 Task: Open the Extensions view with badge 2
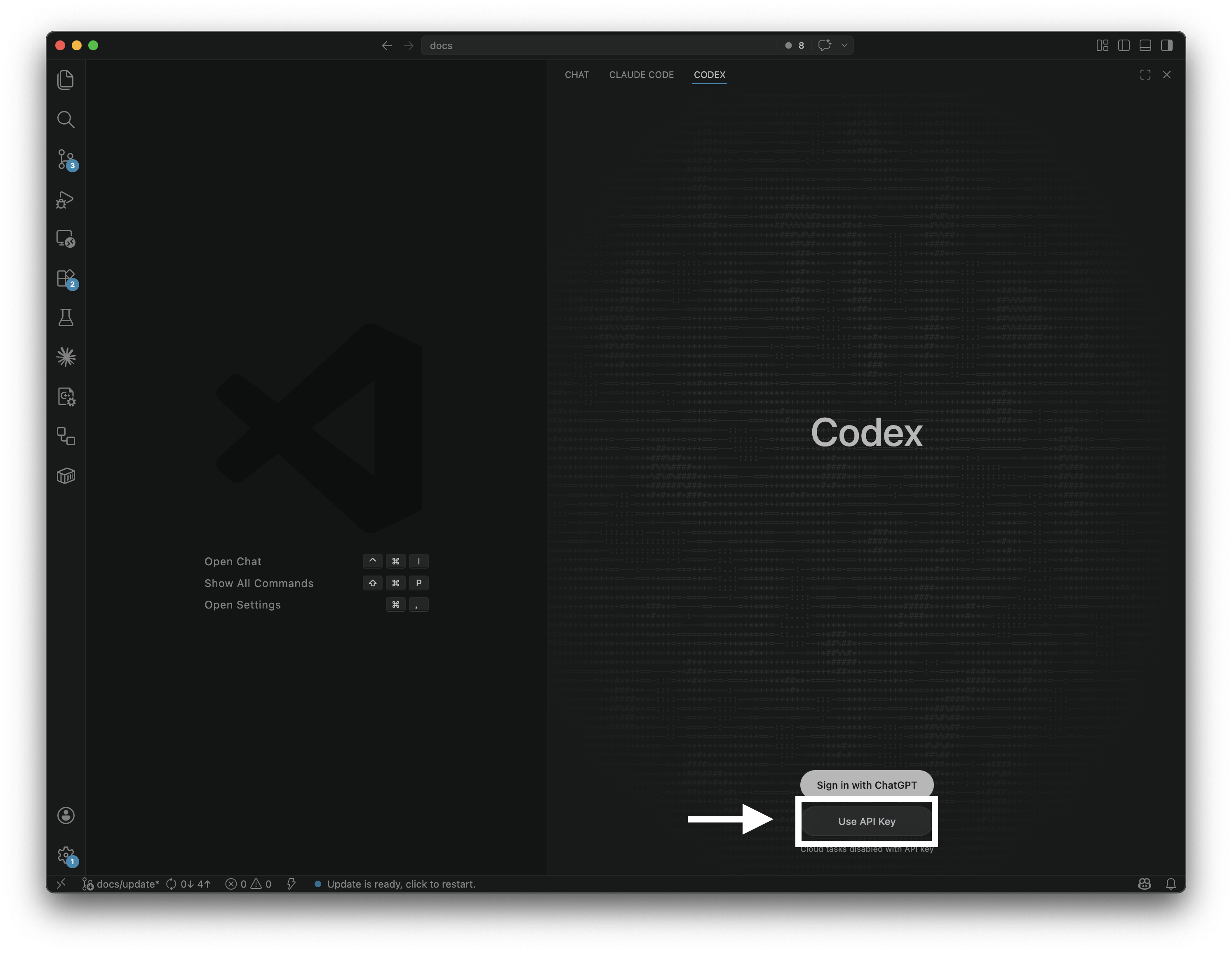coord(66,279)
